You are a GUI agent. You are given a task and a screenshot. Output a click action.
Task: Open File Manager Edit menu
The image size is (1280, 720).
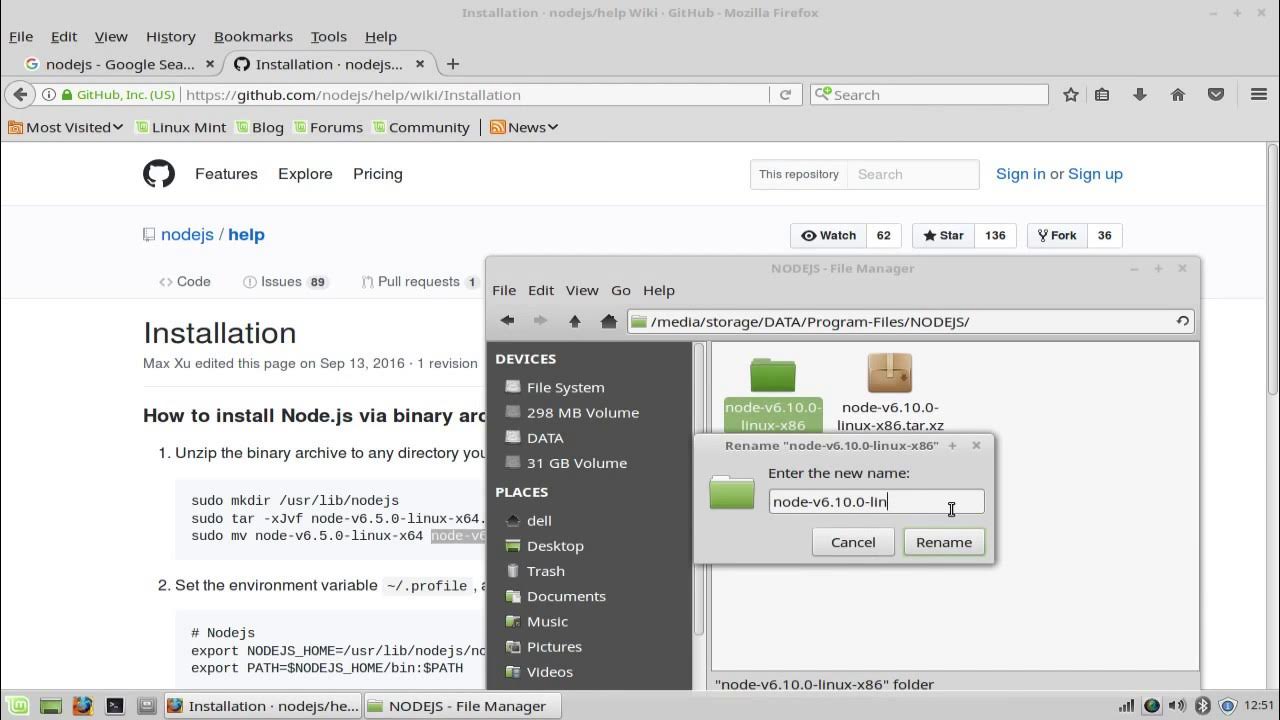pyautogui.click(x=541, y=290)
